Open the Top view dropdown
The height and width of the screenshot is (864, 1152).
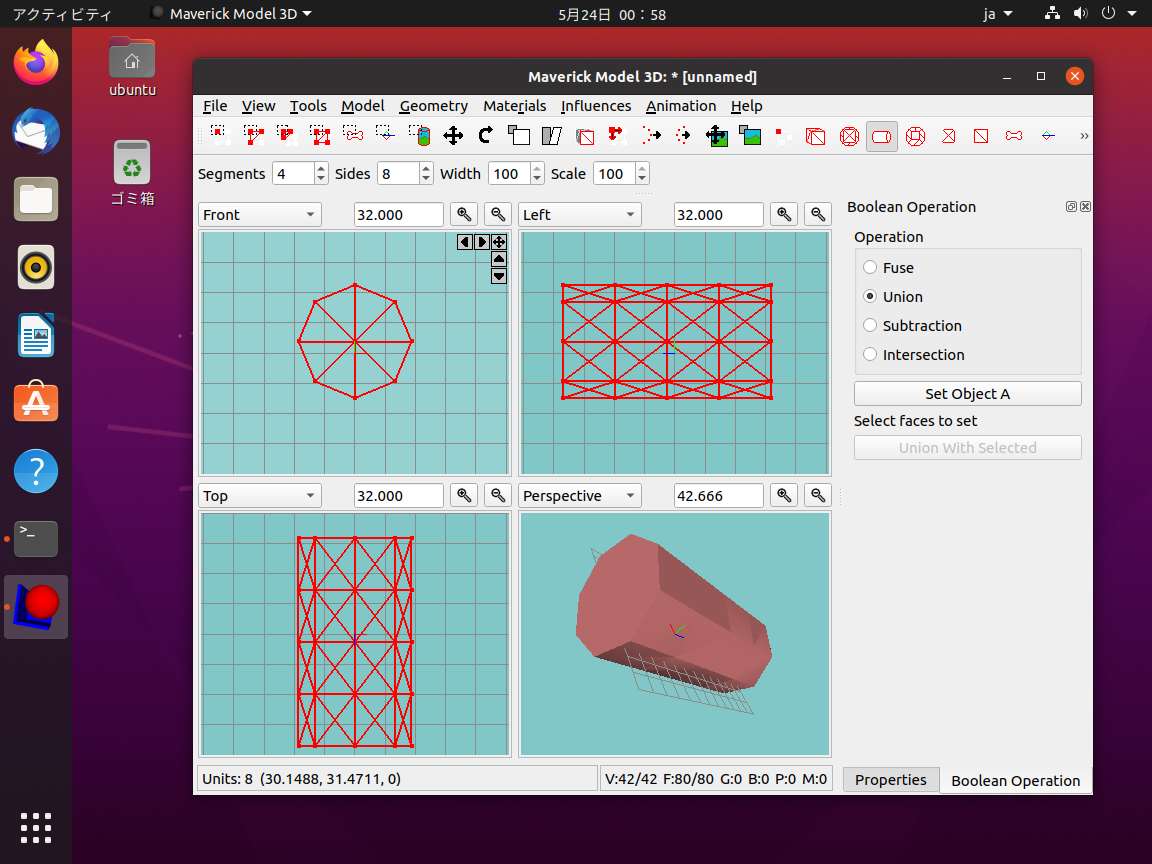coord(260,496)
